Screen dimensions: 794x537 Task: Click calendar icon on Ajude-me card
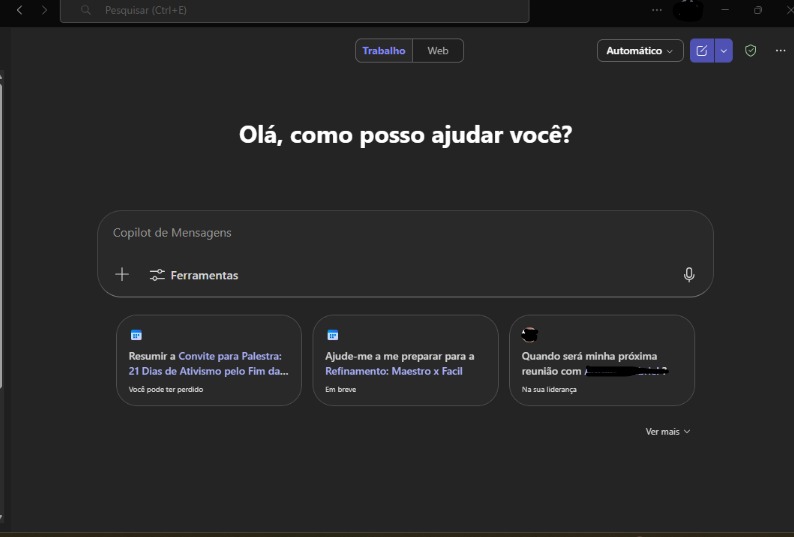(x=333, y=335)
